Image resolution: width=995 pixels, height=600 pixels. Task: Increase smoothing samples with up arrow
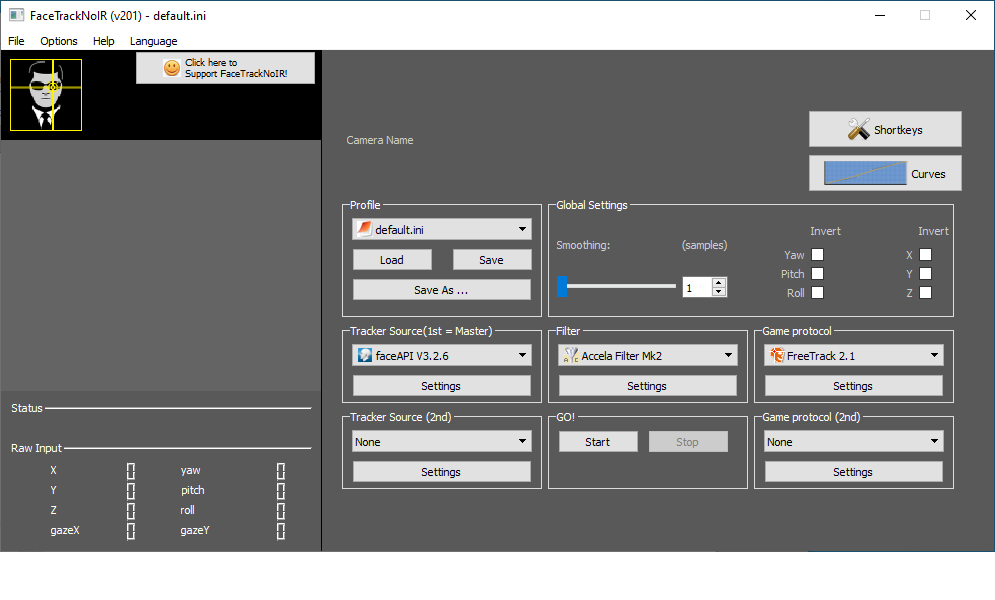point(718,283)
